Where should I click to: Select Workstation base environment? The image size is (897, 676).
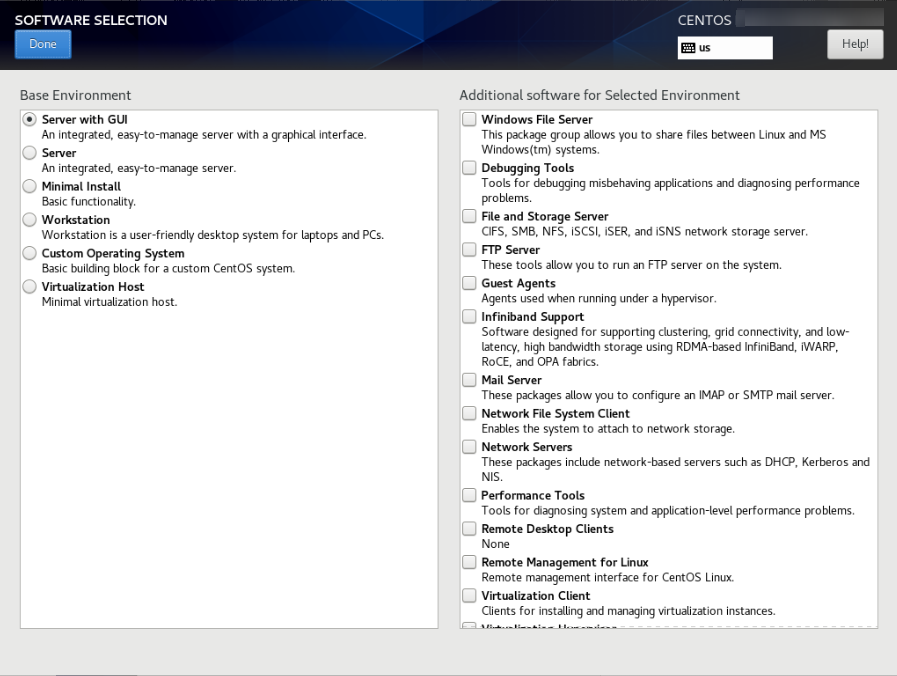pos(29,220)
